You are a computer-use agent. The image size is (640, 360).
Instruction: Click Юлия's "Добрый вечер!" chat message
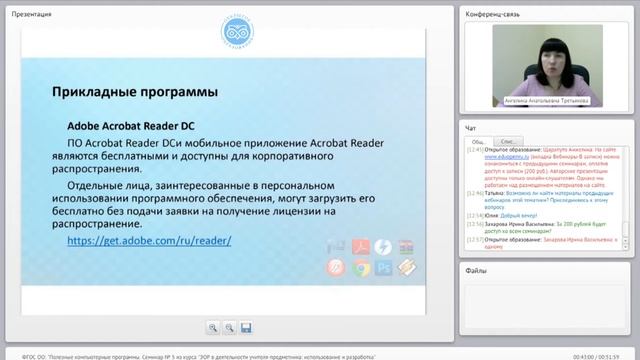pyautogui.click(x=502, y=216)
